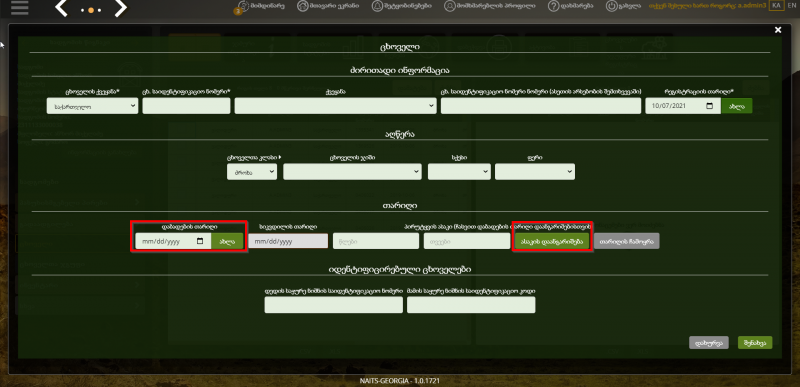Switch language to KA
The height and width of the screenshot is (387, 800).
coord(777,6)
